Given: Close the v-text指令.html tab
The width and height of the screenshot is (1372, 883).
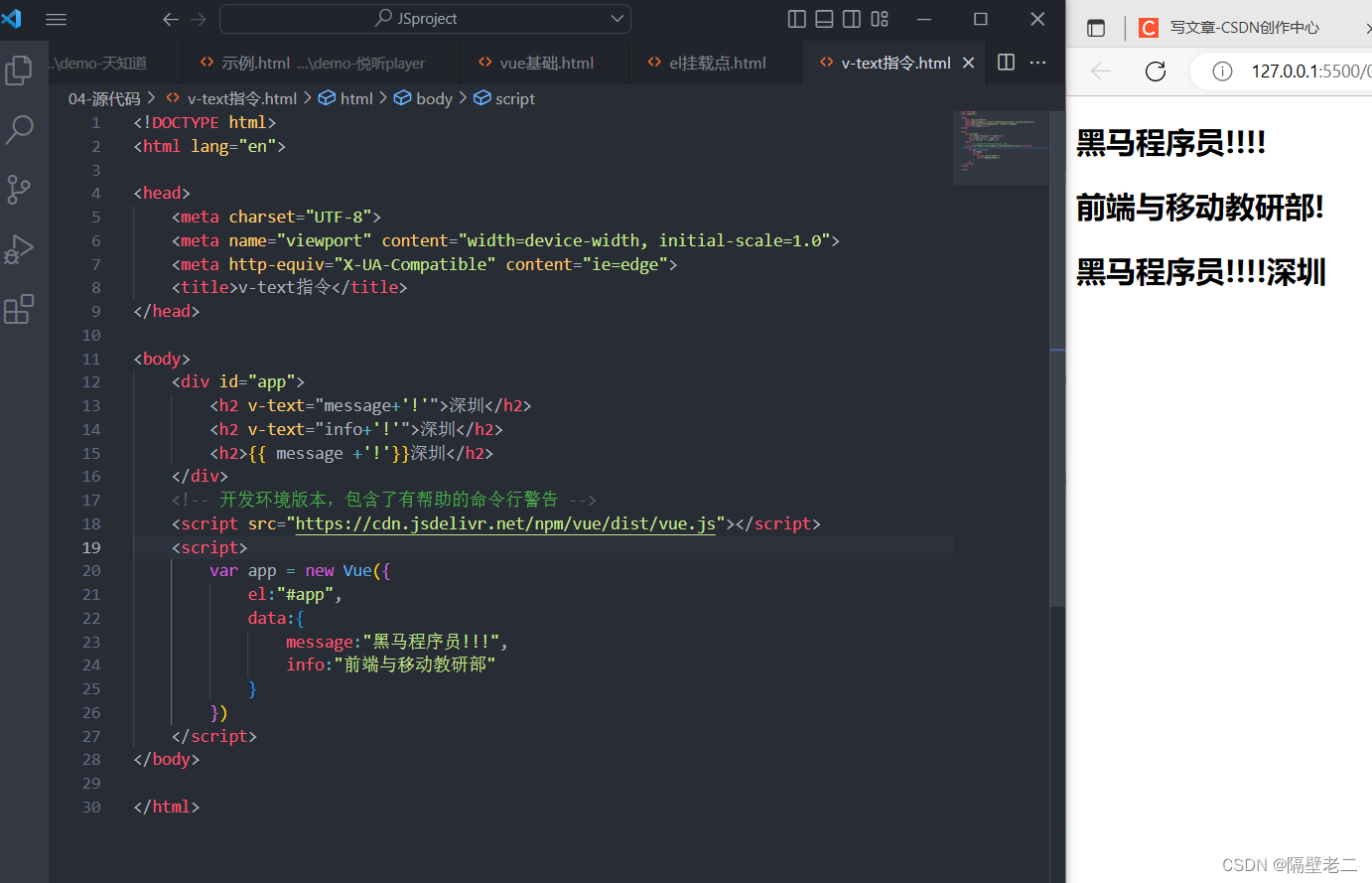Looking at the screenshot, I should point(969,63).
